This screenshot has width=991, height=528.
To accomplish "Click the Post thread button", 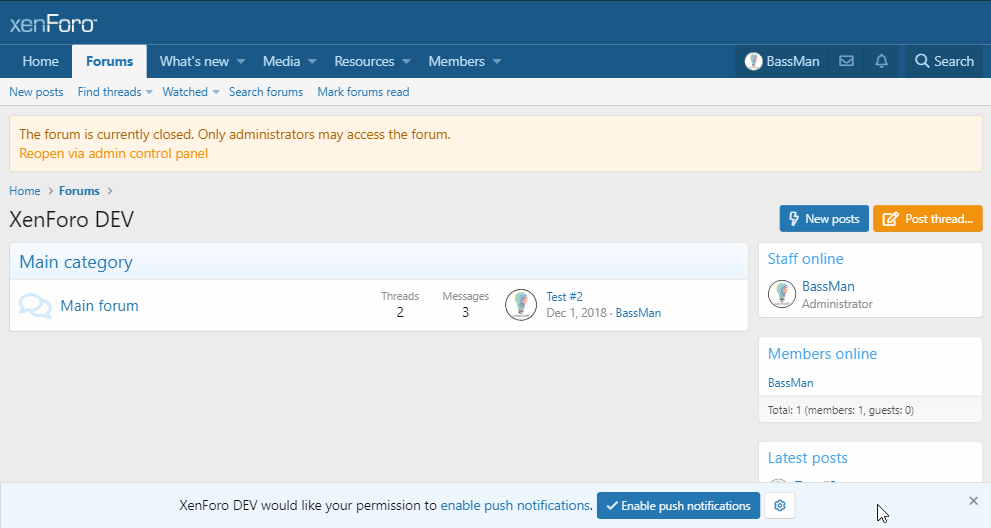I will 927,219.
